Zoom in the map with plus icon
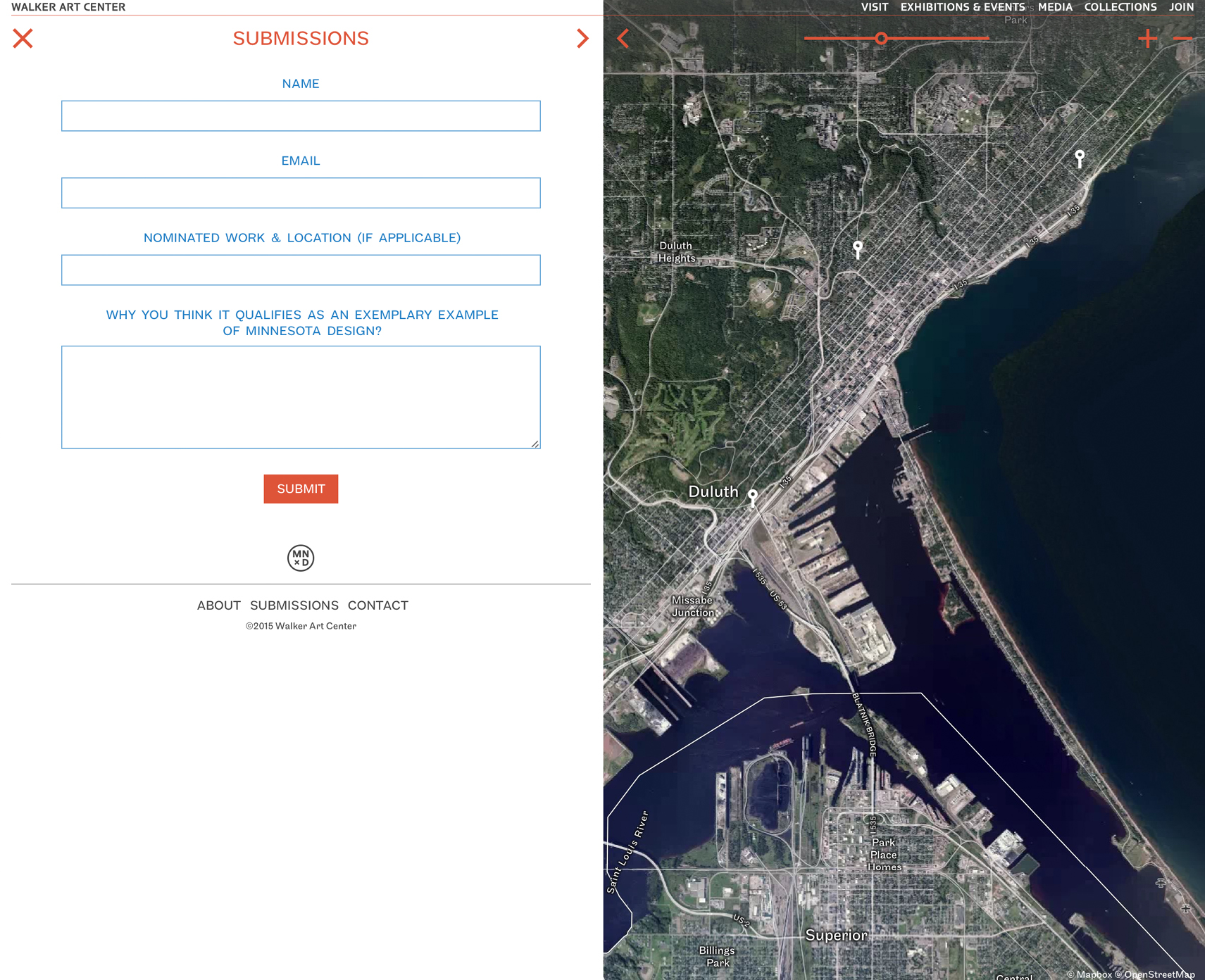 [x=1147, y=38]
